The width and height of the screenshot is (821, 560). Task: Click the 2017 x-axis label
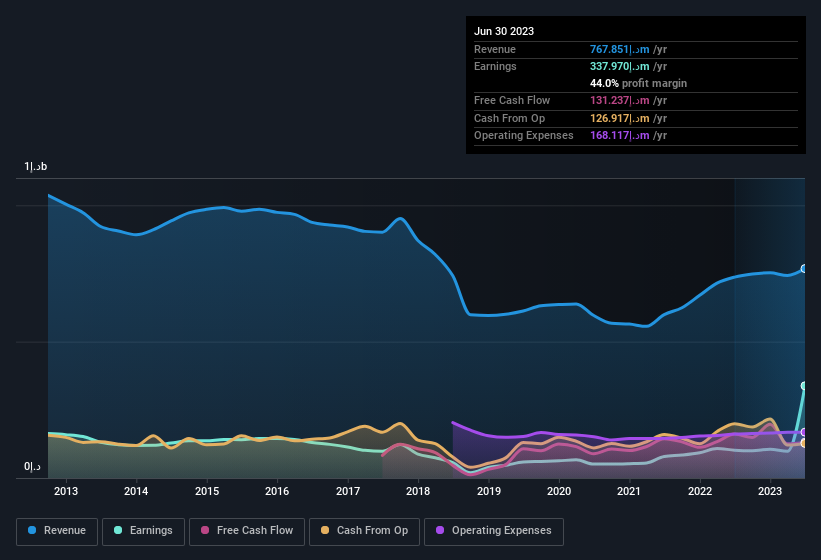coord(348,491)
